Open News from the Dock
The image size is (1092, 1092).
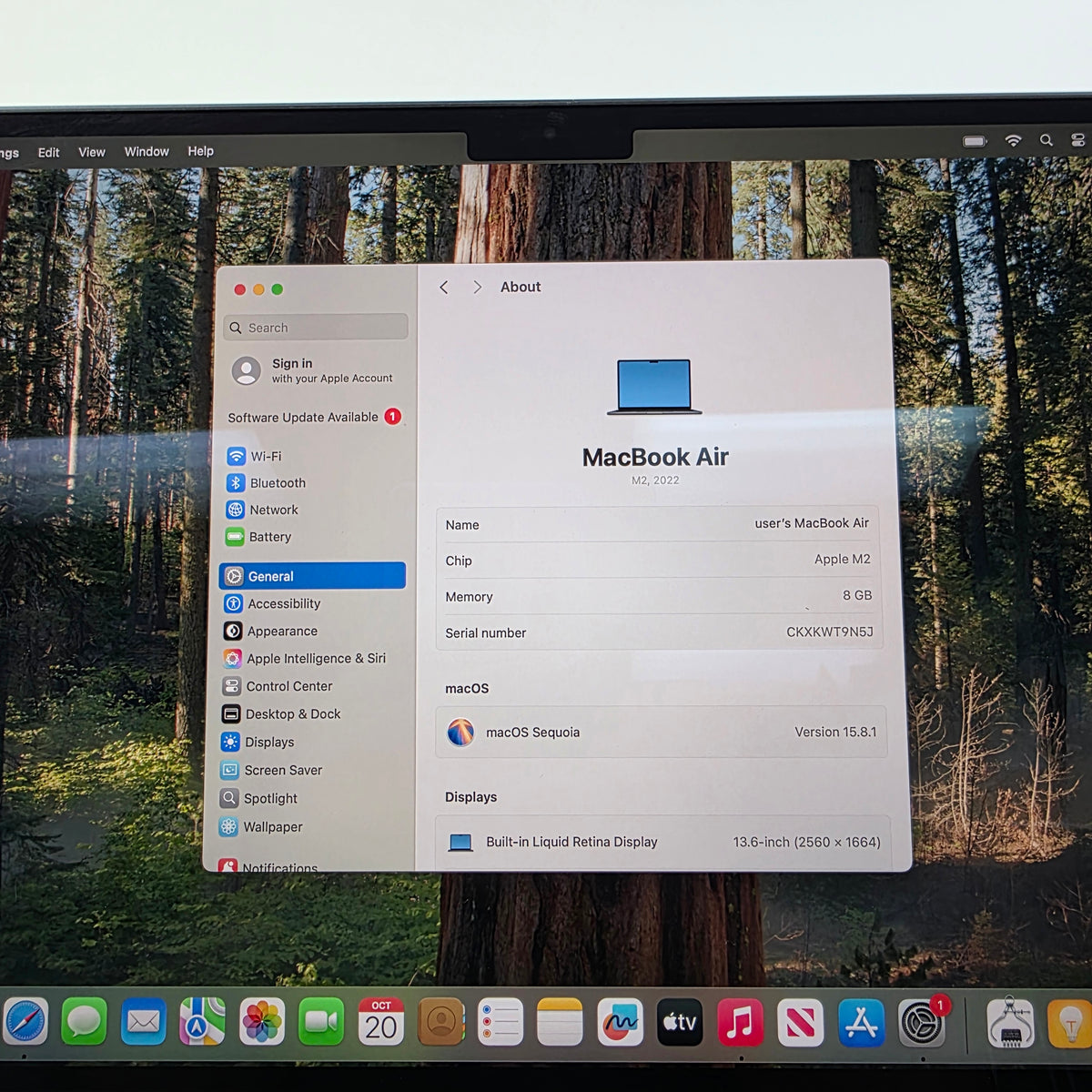(801, 1021)
